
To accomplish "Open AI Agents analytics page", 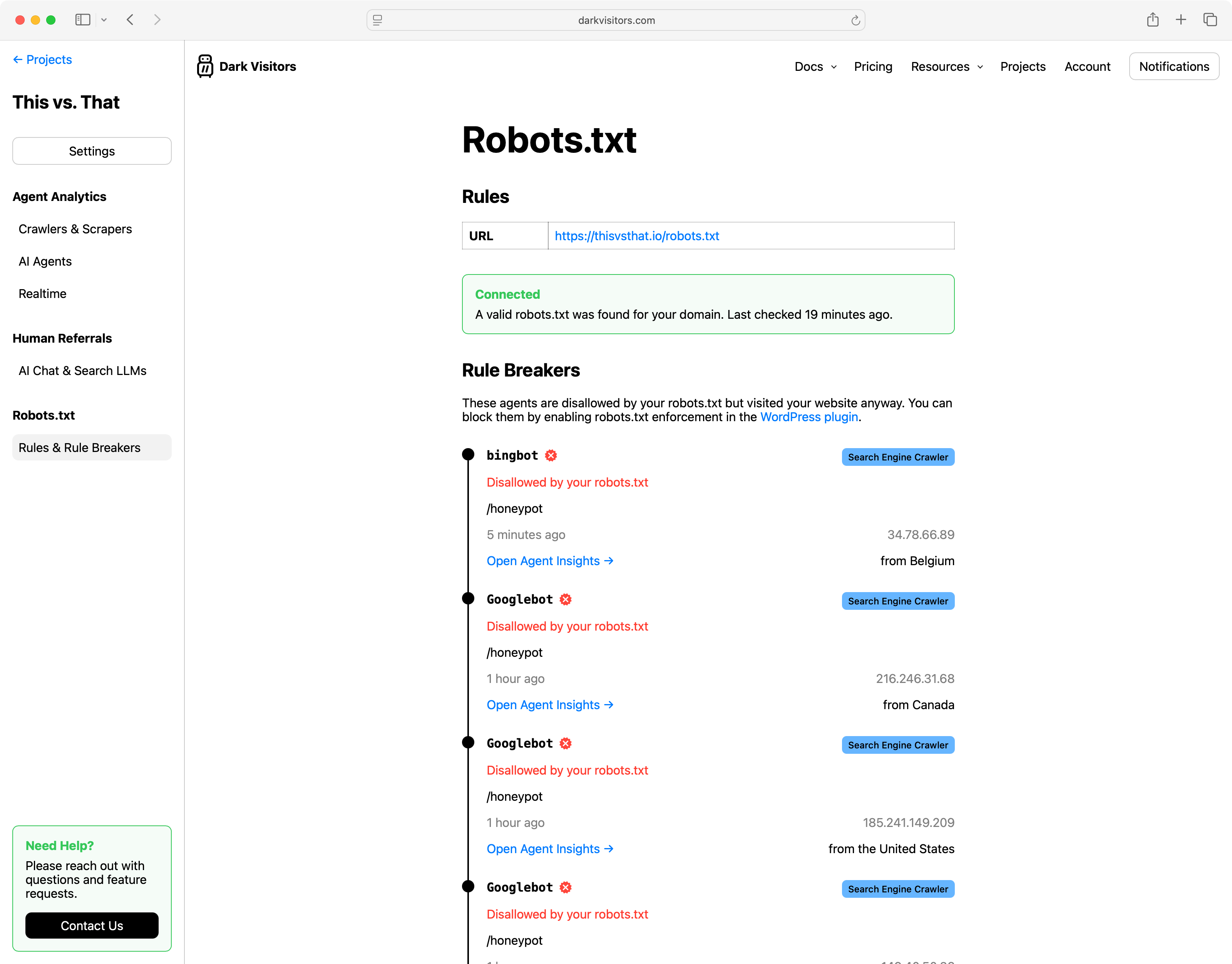I will tap(45, 261).
